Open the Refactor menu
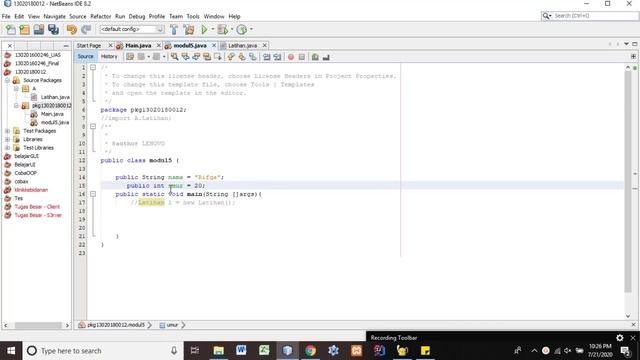 [100, 16]
